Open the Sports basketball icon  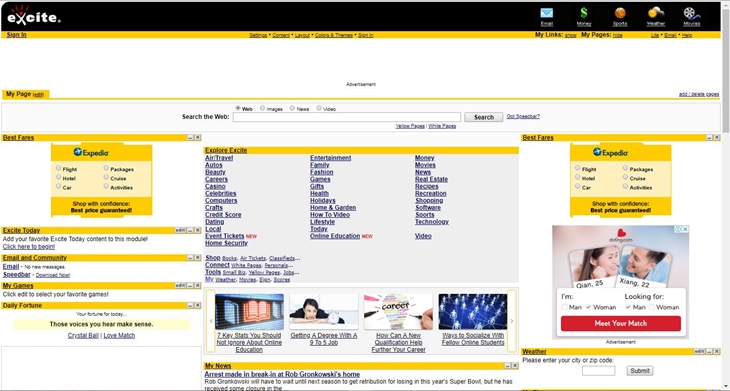pos(620,13)
